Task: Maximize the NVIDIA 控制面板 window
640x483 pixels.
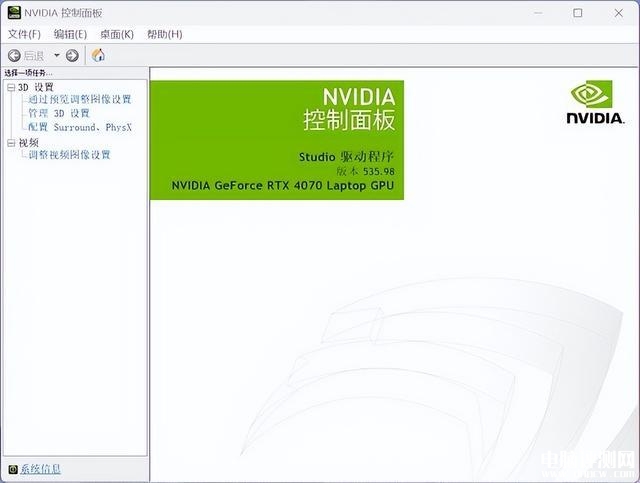Action: pyautogui.click(x=578, y=13)
